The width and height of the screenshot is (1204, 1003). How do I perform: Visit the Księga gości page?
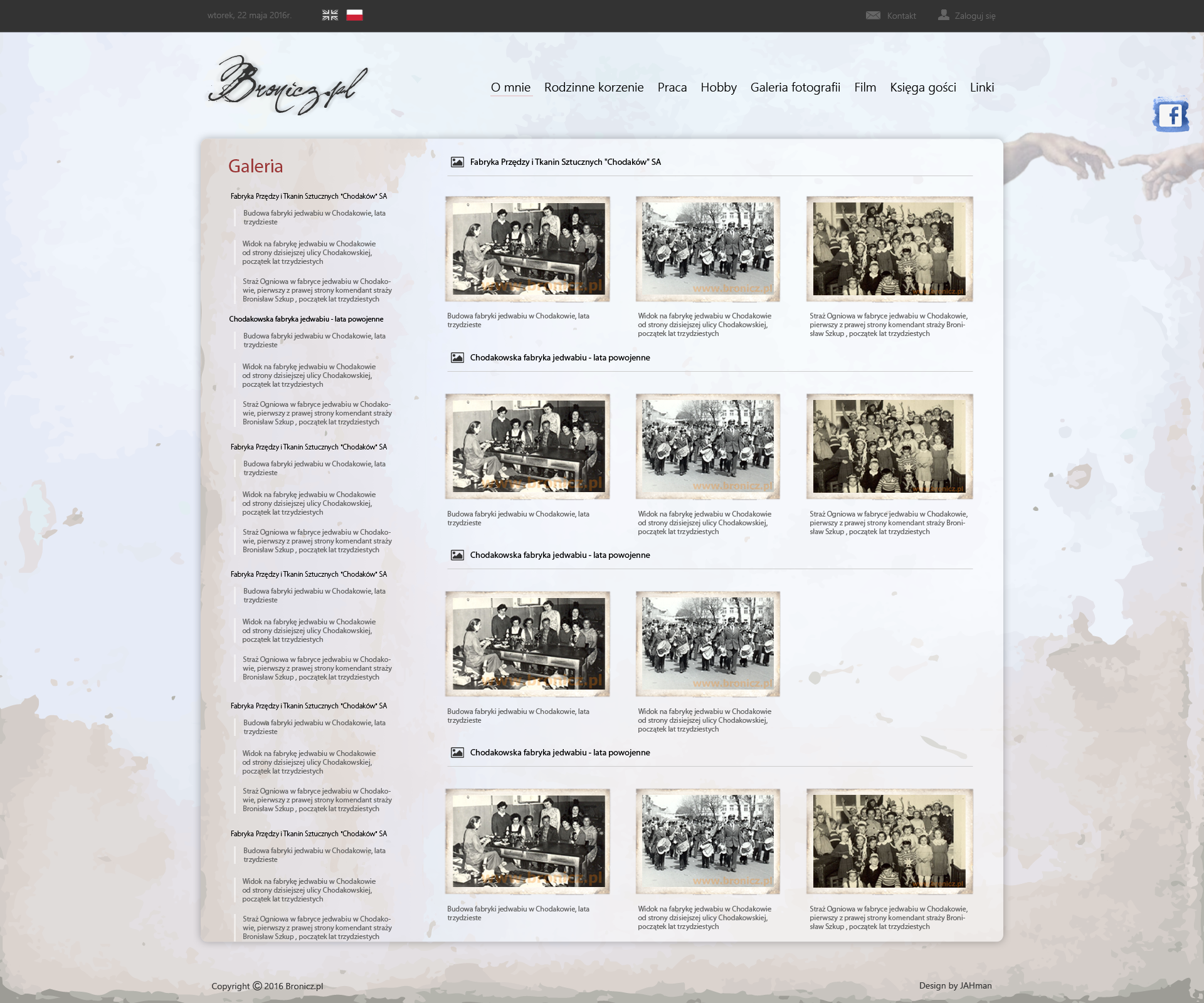pos(923,87)
